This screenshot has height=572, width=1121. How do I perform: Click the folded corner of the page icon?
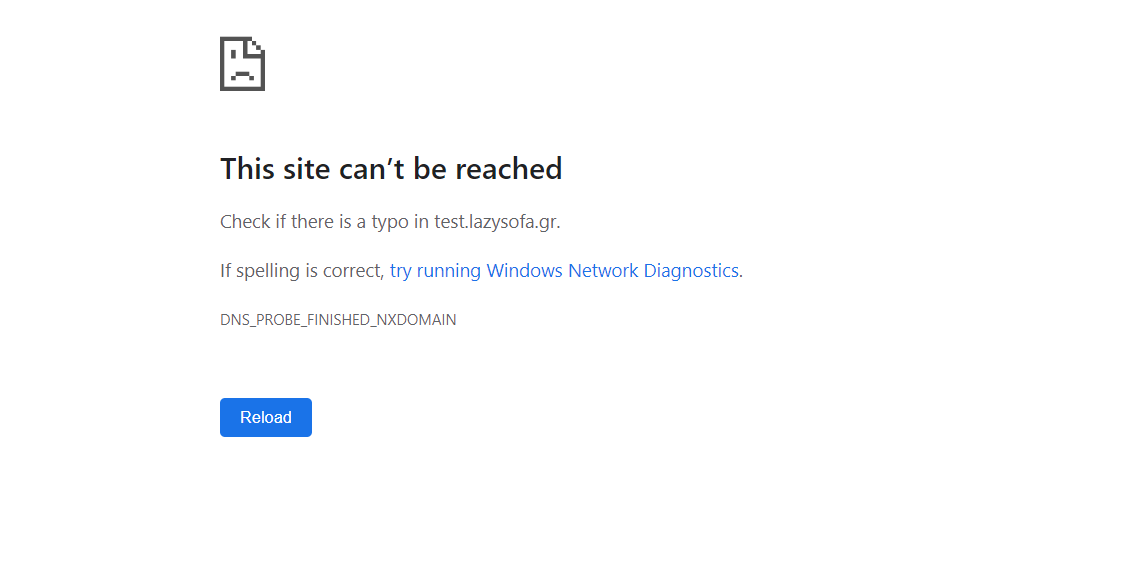[256, 46]
